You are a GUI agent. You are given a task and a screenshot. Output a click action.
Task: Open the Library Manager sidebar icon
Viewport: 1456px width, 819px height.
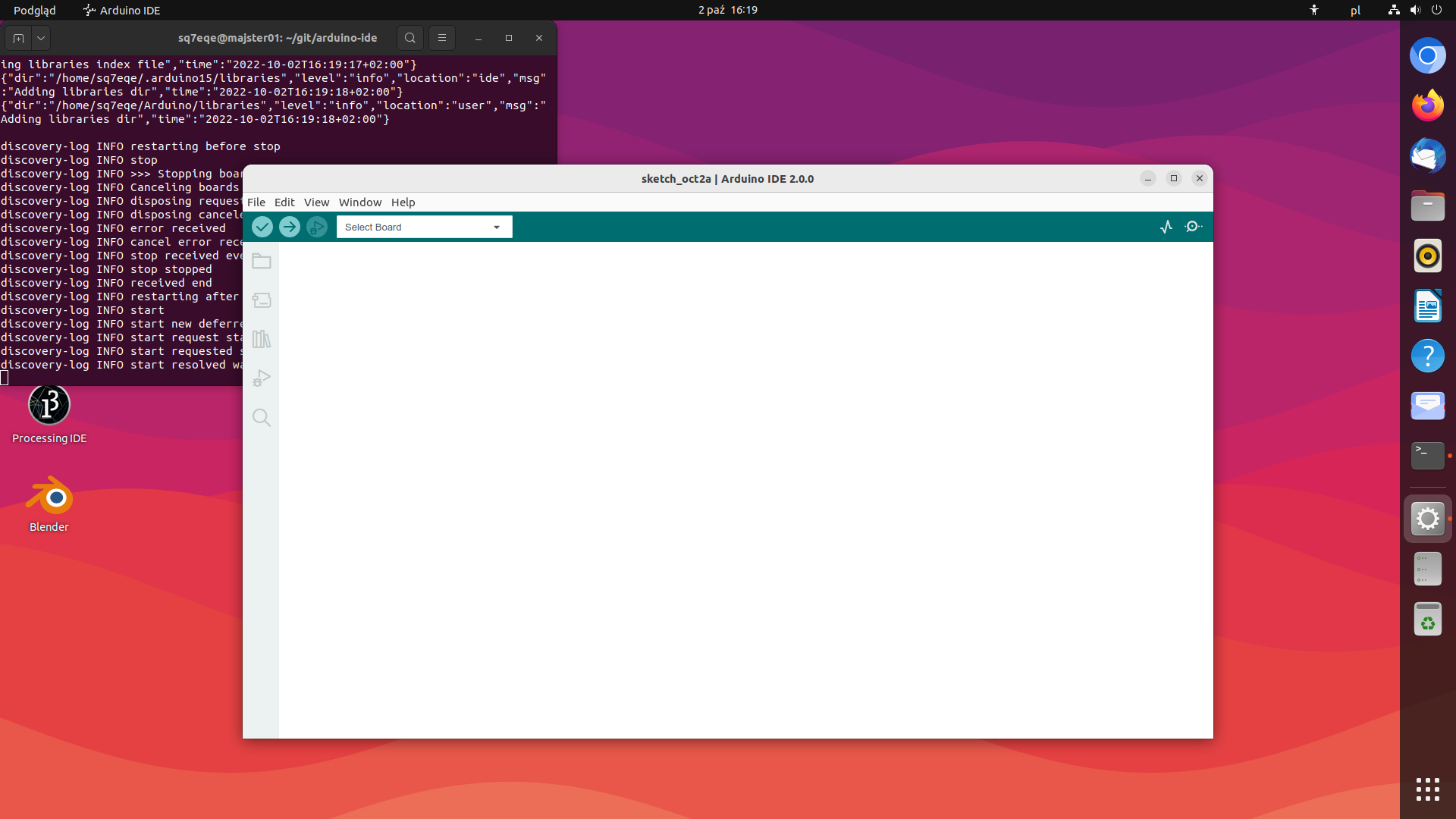coord(262,339)
